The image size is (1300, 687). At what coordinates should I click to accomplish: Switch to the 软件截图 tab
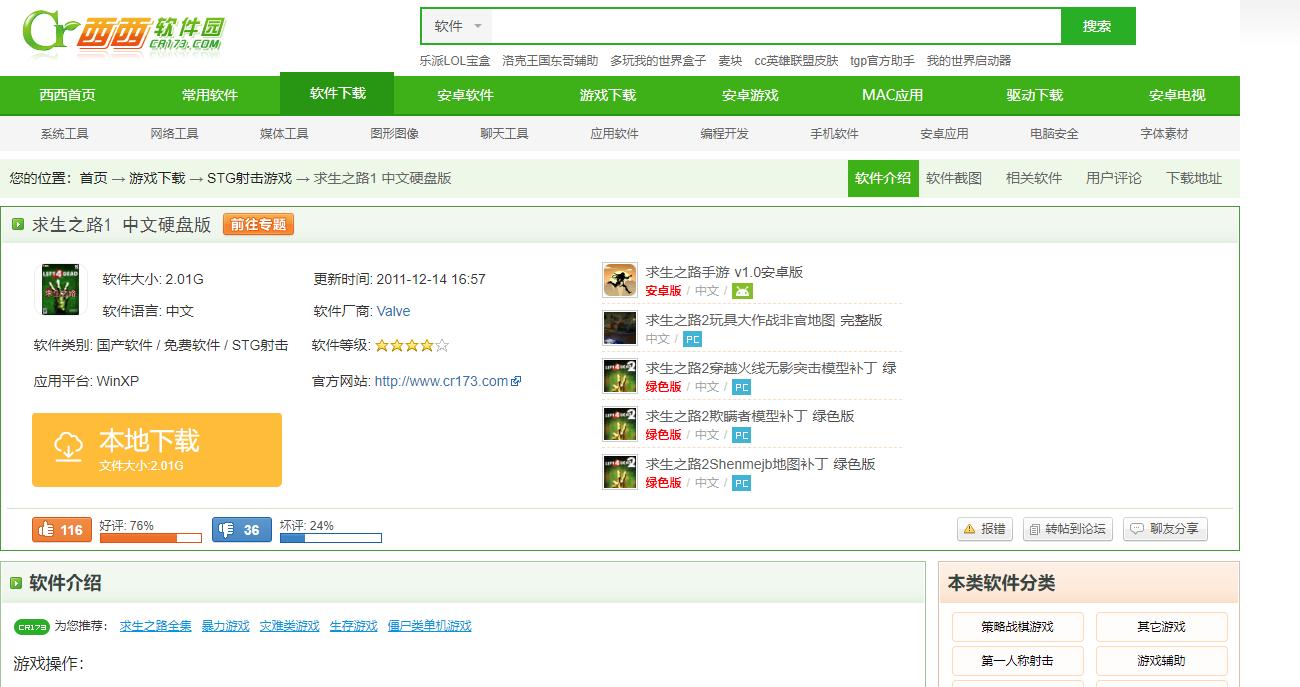coord(953,178)
